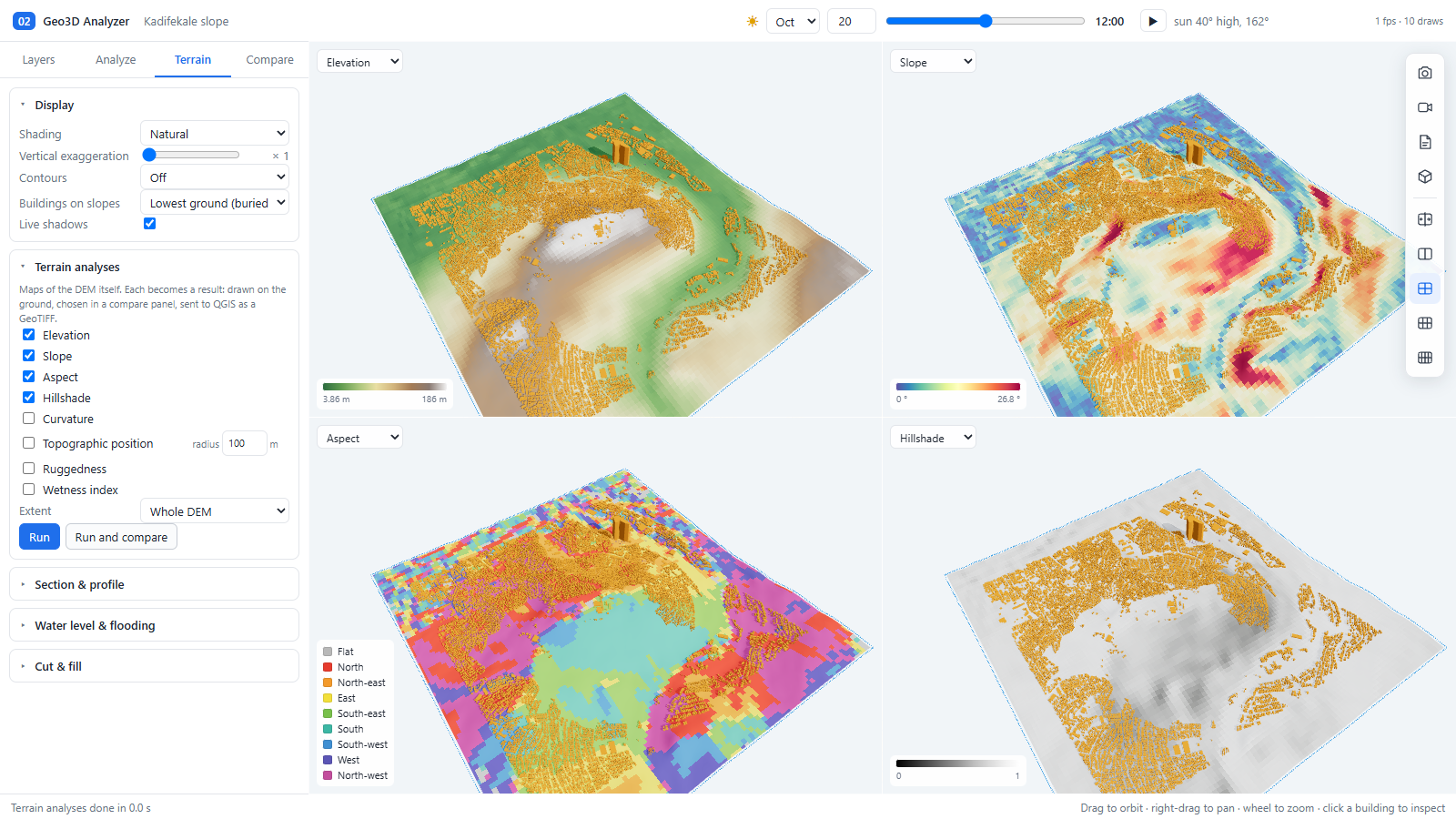The height and width of the screenshot is (819, 1456).
Task: Switch to two-panel side-by-side layout
Action: [x=1425, y=254]
